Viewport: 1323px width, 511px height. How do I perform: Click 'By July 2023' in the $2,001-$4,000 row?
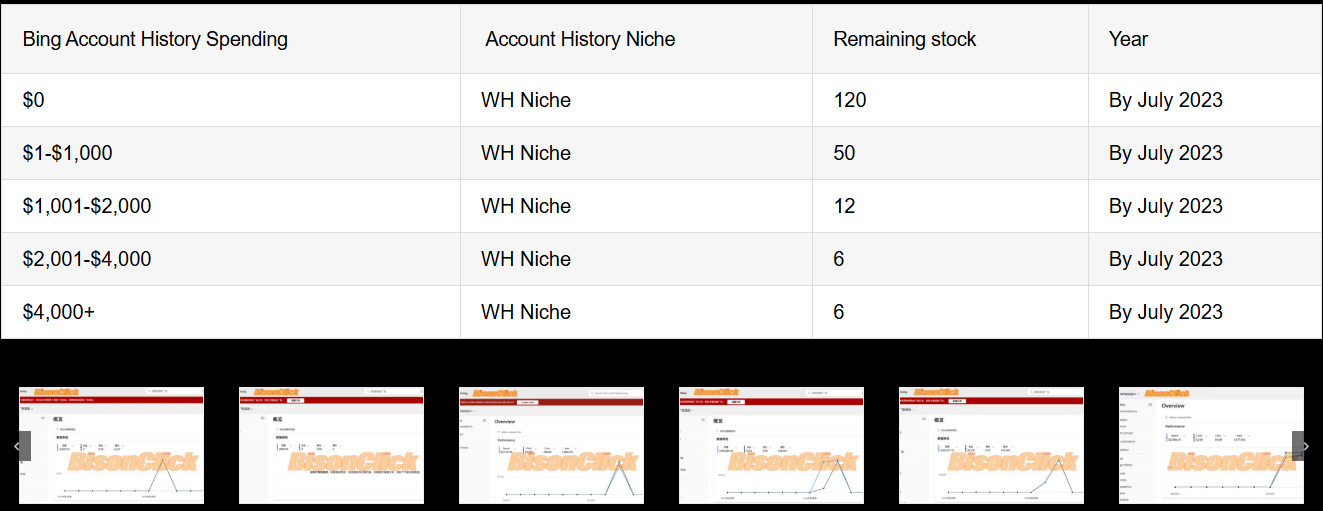pyautogui.click(x=1166, y=259)
